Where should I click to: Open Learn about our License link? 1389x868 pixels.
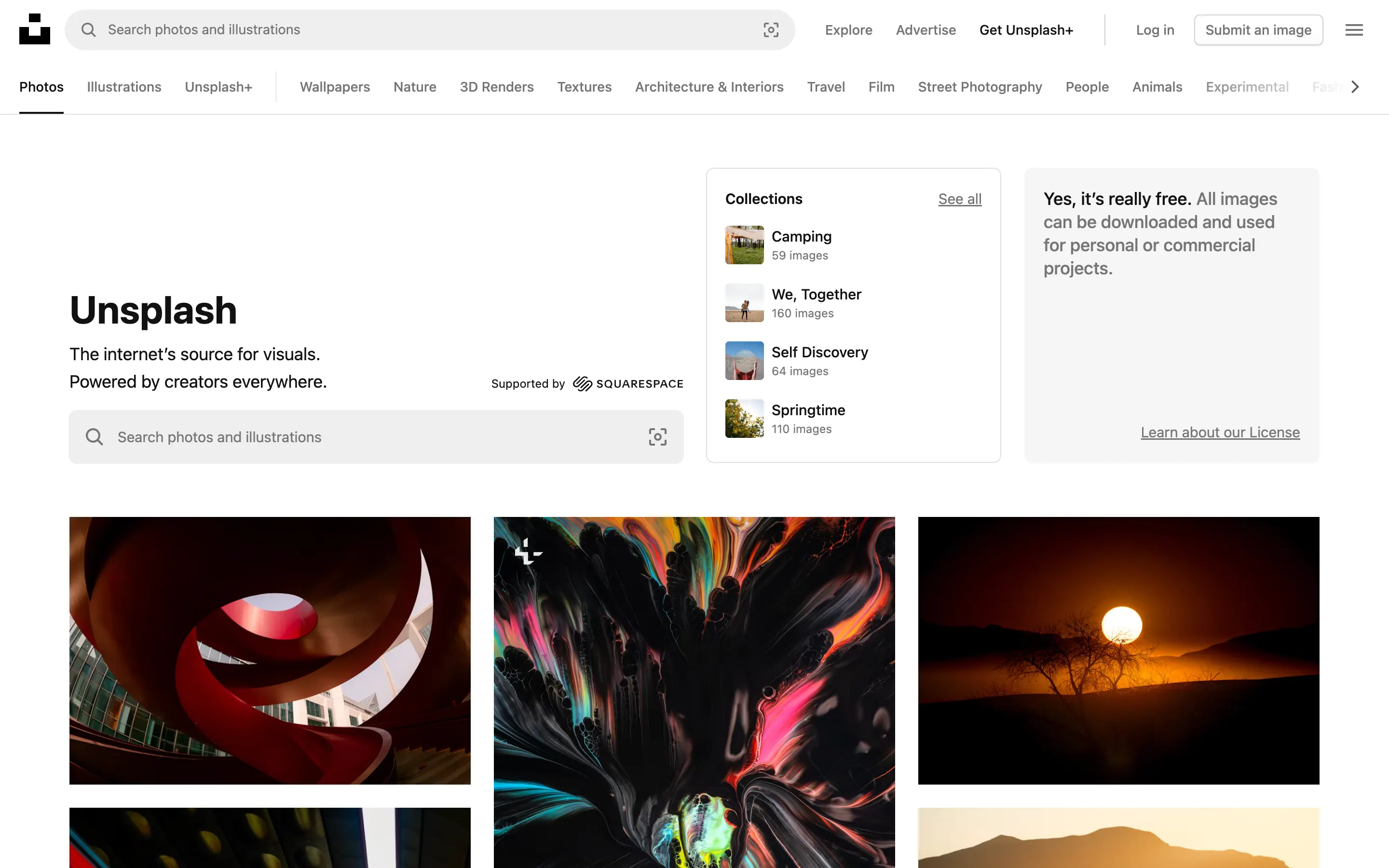click(x=1220, y=432)
